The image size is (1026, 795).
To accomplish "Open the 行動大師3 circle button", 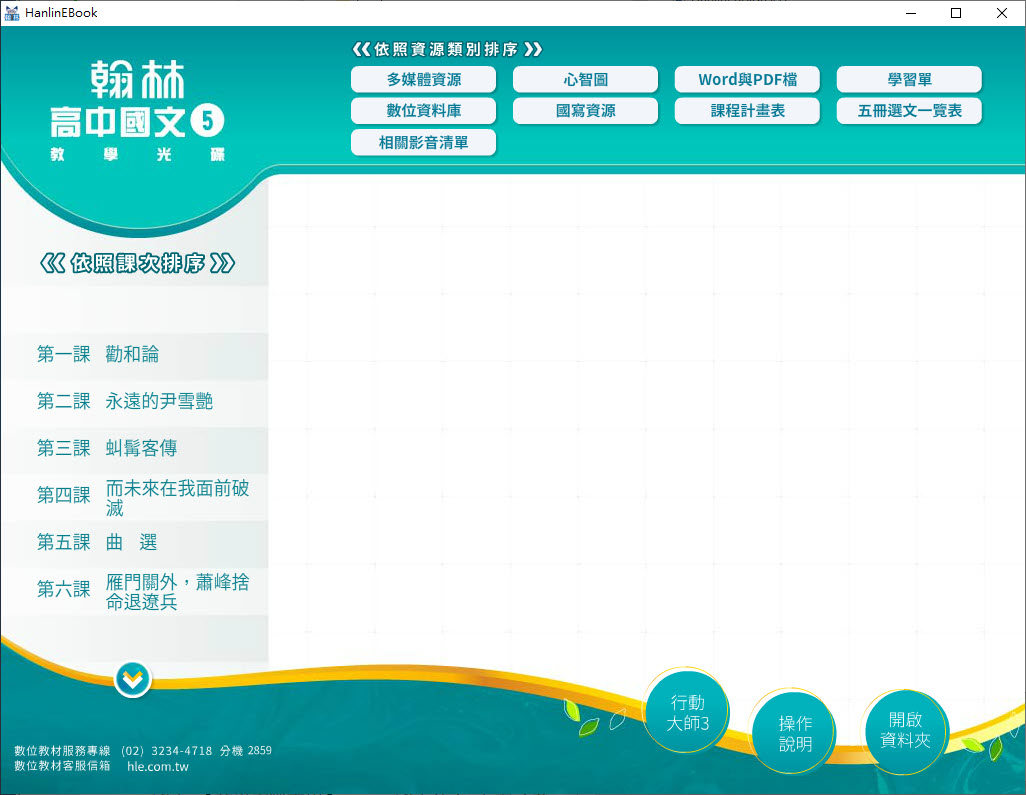I will (687, 713).
